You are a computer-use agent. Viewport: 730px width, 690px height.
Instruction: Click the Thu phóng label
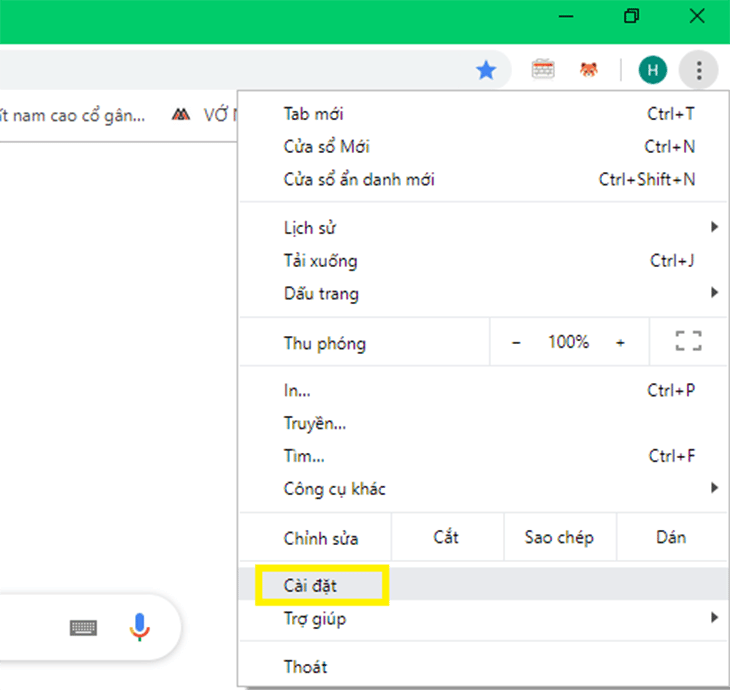324,344
